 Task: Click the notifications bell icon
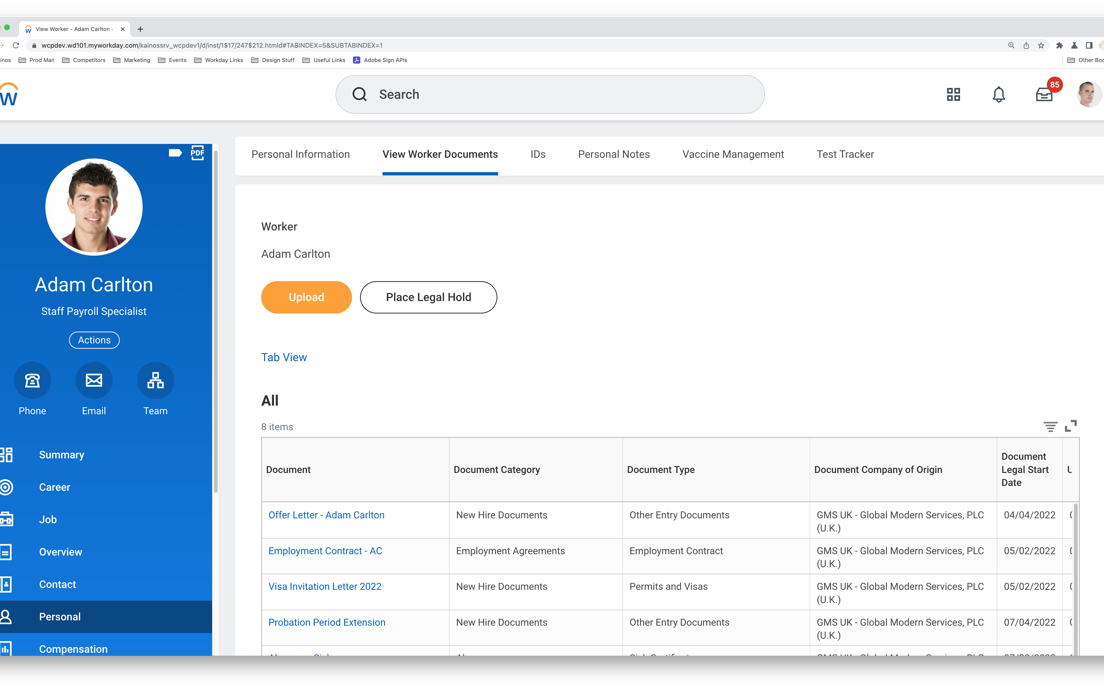coord(998,95)
